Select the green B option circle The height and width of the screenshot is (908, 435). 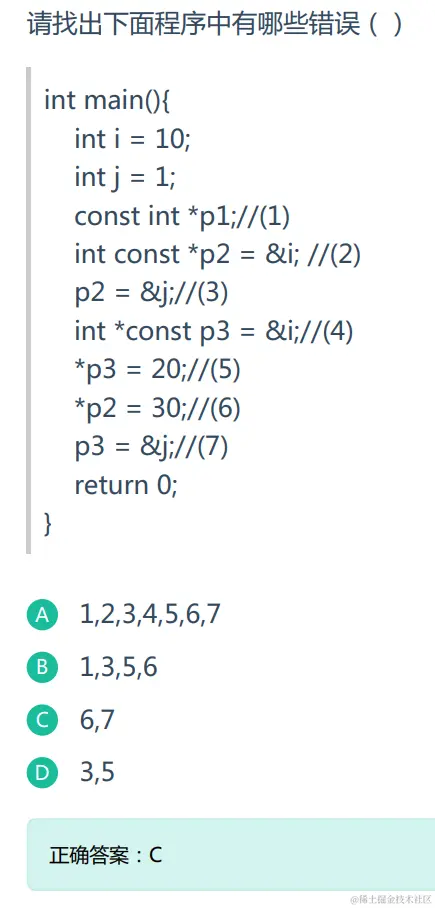pyautogui.click(x=42, y=668)
